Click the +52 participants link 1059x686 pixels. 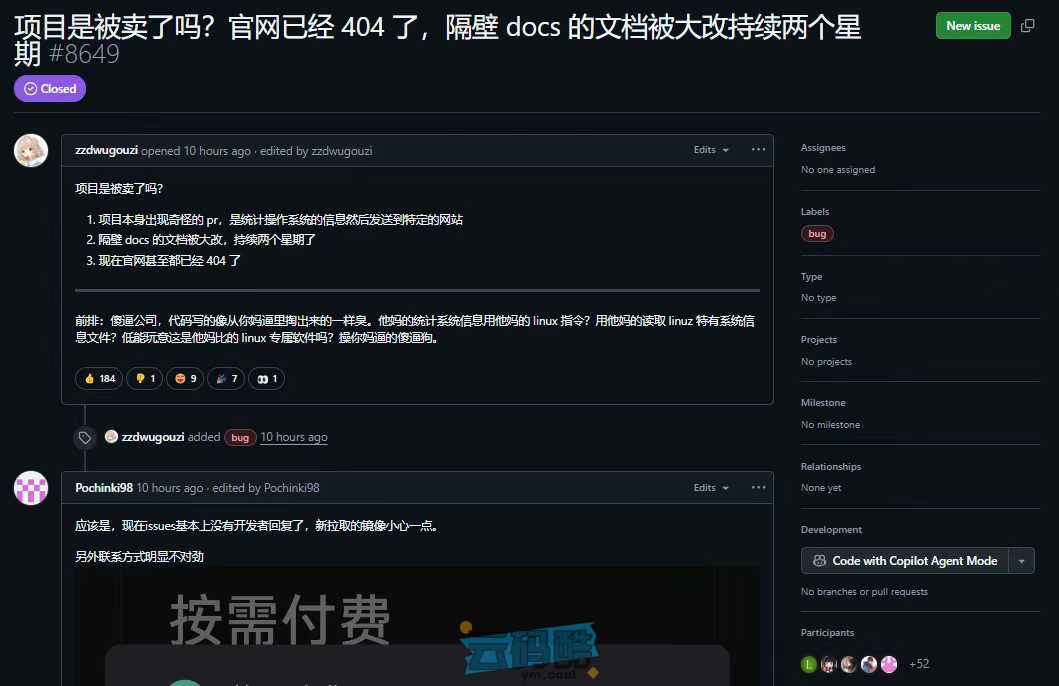pos(918,663)
